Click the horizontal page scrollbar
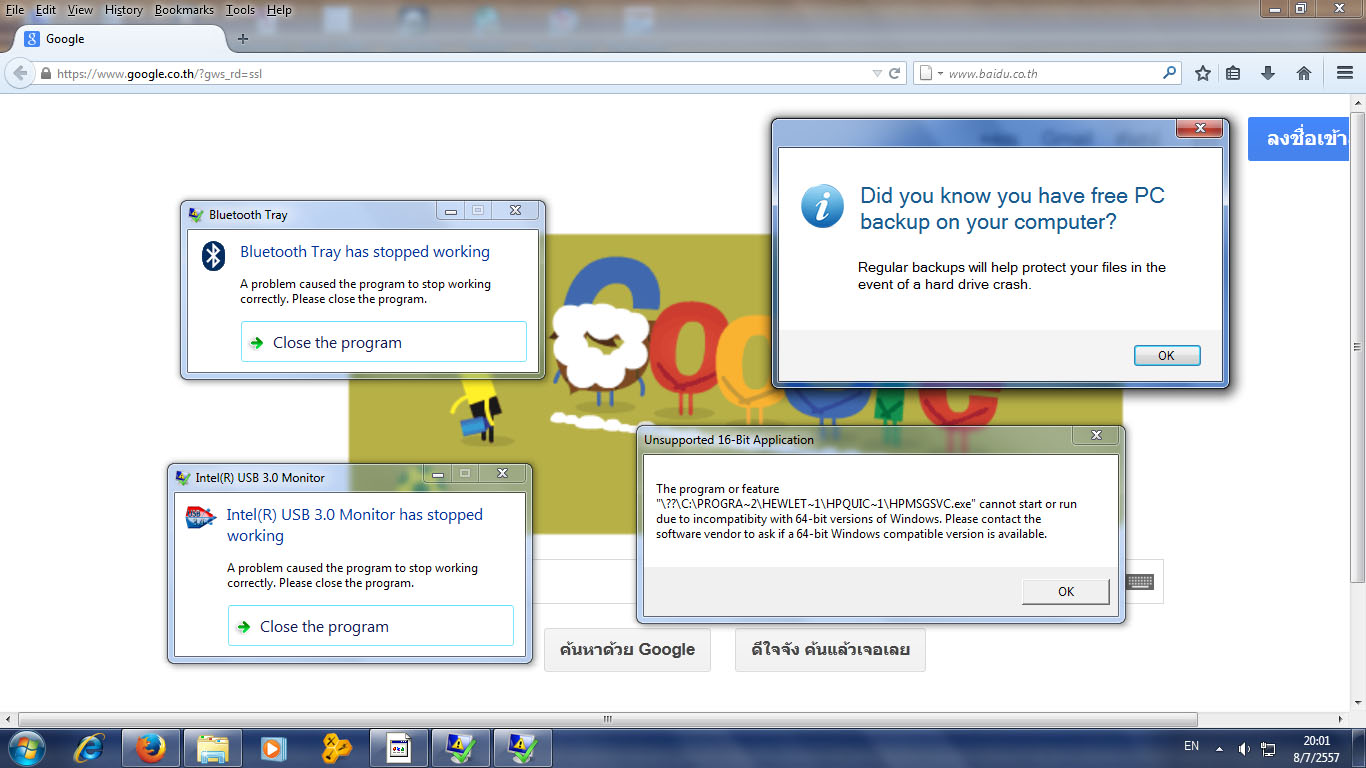 pos(608,719)
